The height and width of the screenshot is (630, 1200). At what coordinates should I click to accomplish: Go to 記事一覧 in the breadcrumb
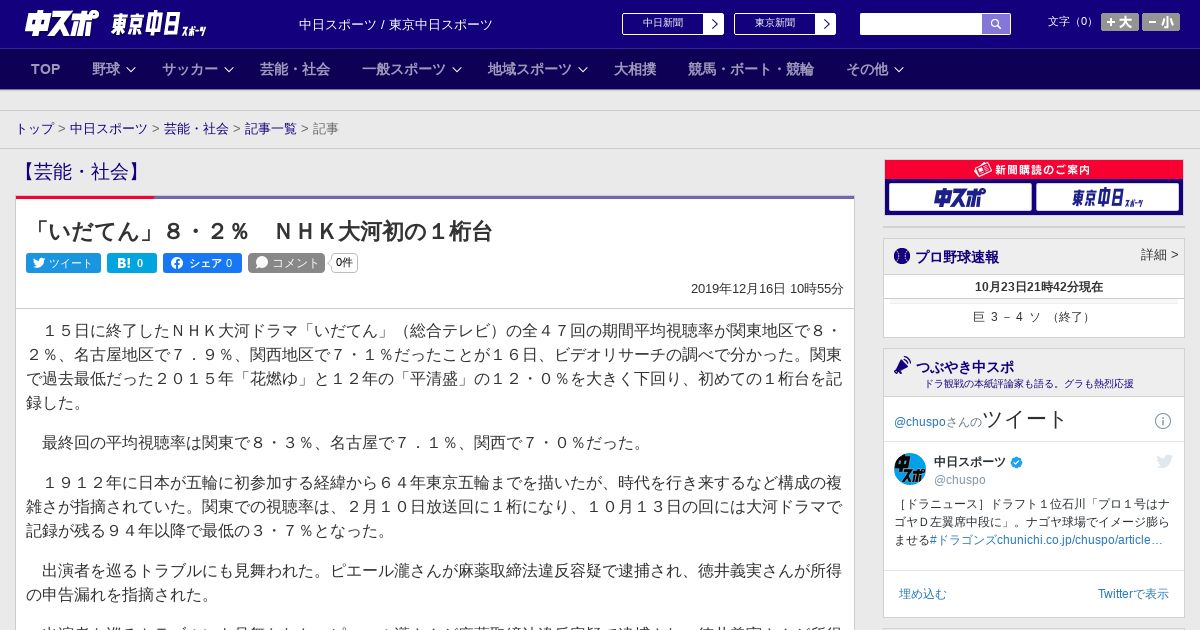click(x=271, y=129)
